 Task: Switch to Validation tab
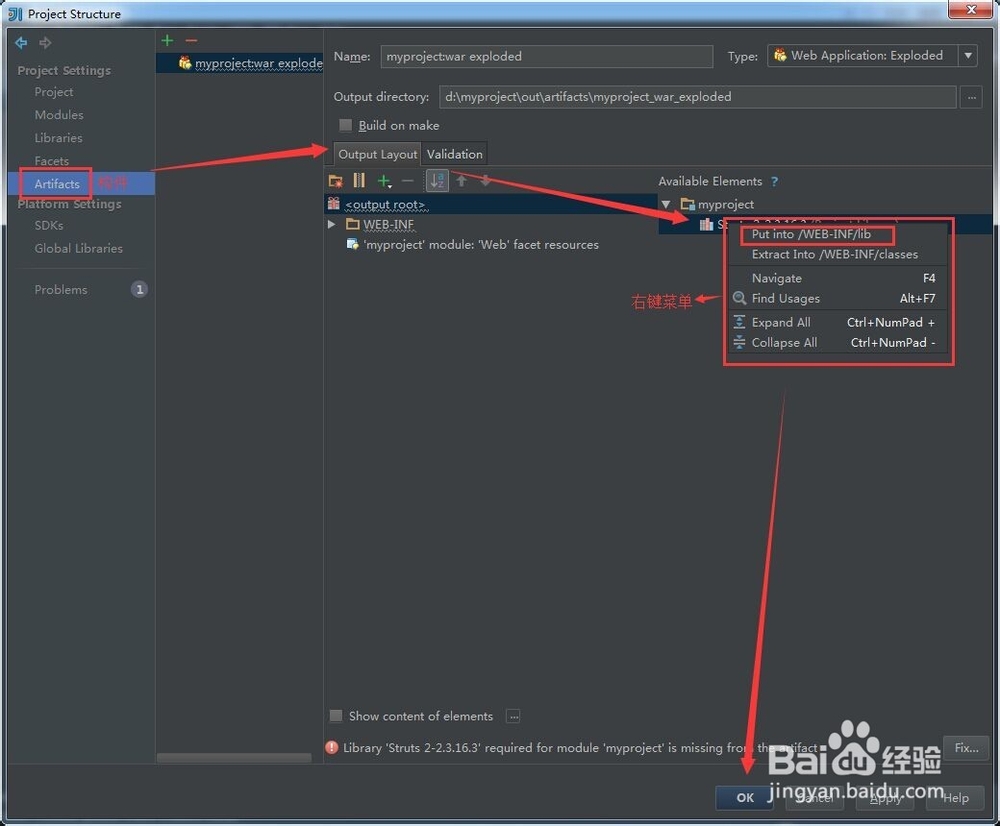[x=454, y=154]
